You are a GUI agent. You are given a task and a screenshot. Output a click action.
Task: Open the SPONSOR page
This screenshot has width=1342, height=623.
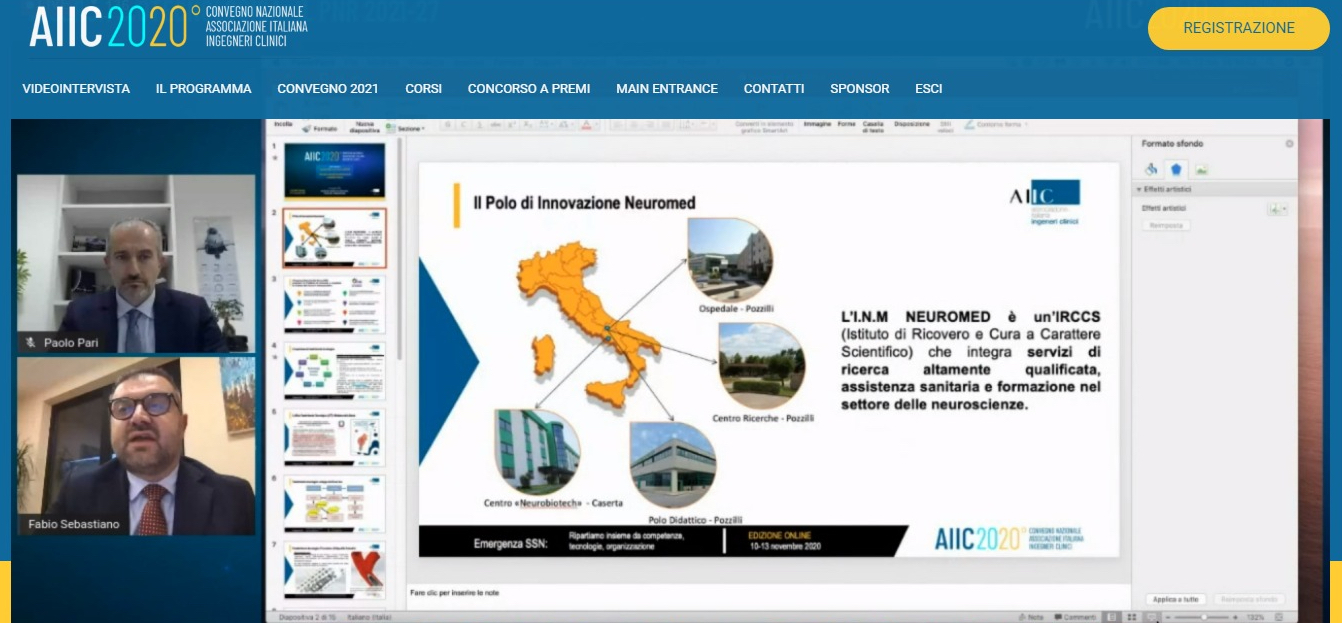[x=859, y=89]
